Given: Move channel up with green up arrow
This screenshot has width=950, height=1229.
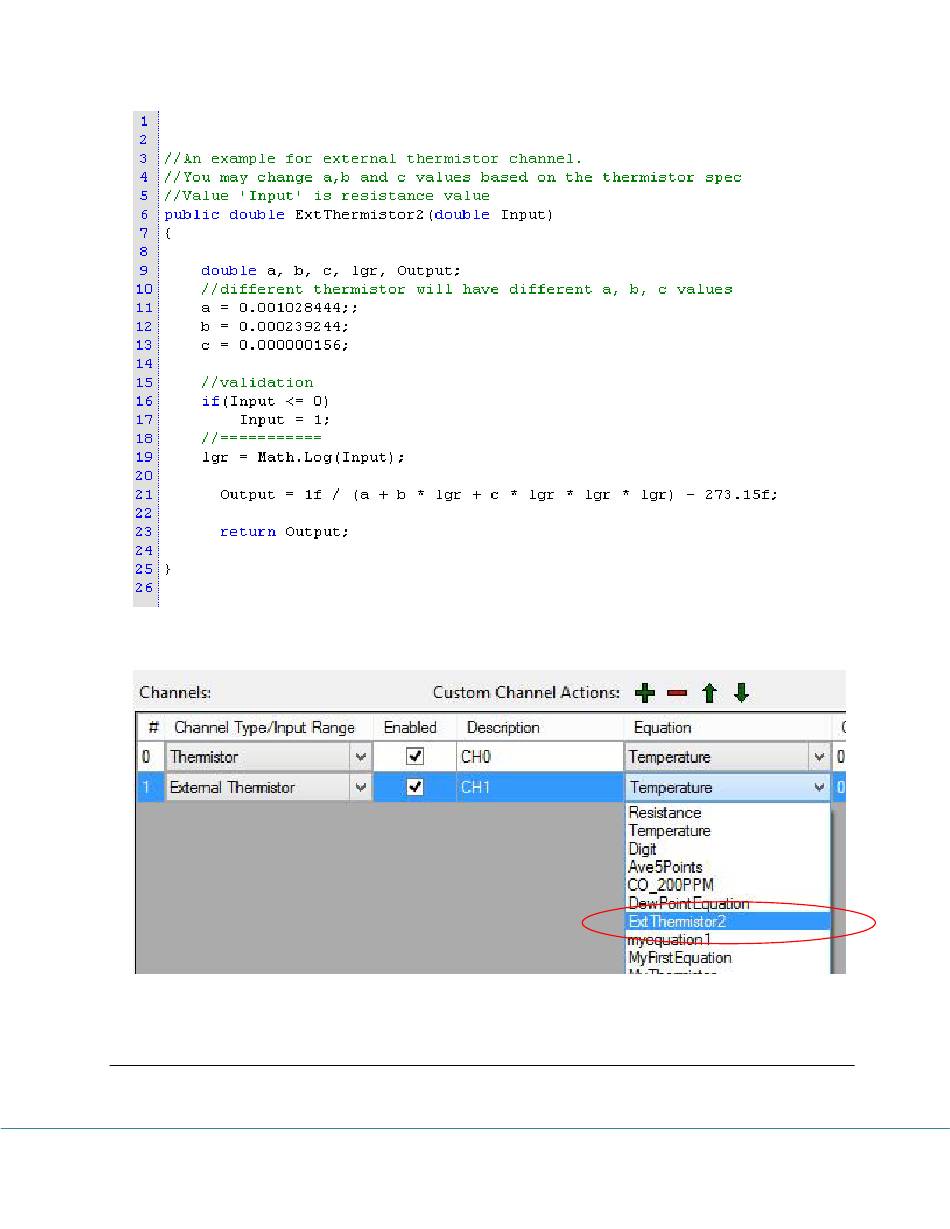Looking at the screenshot, I should (709, 693).
